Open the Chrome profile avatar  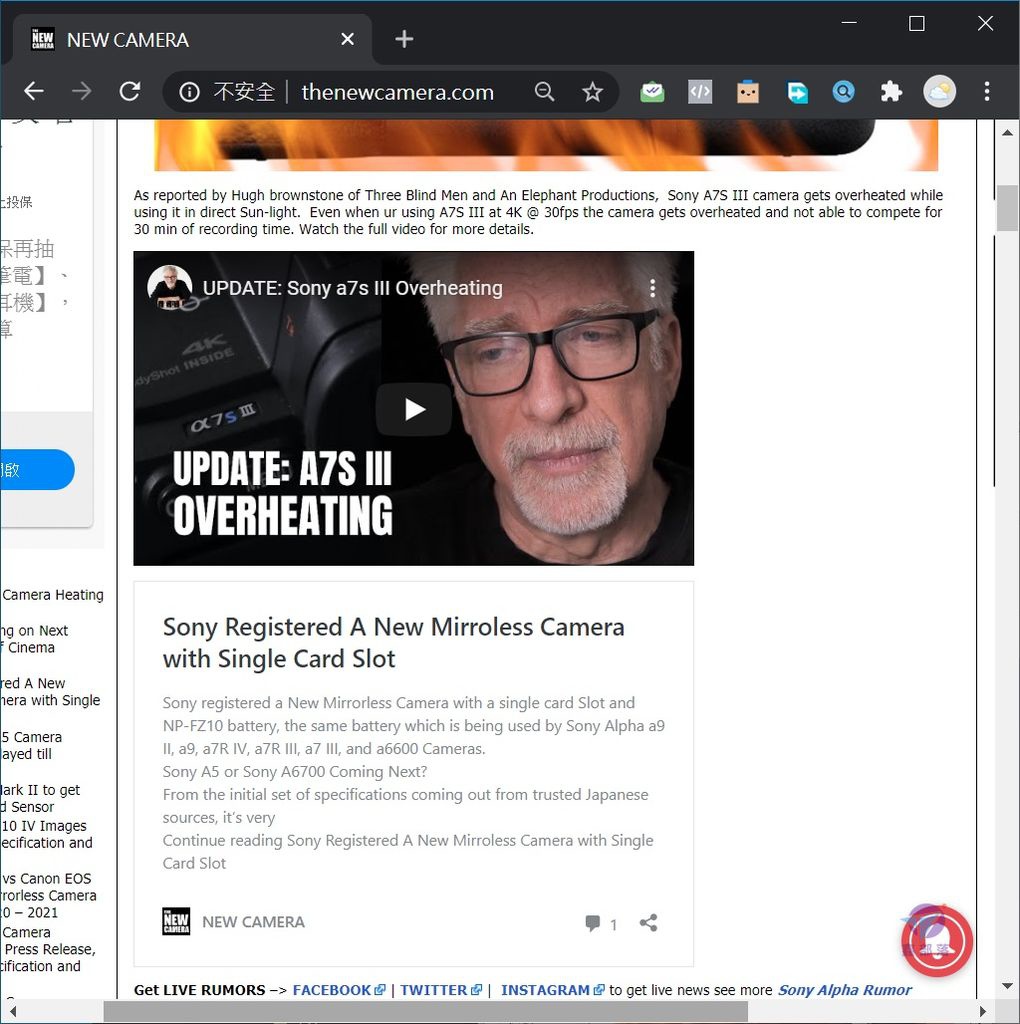coord(940,91)
